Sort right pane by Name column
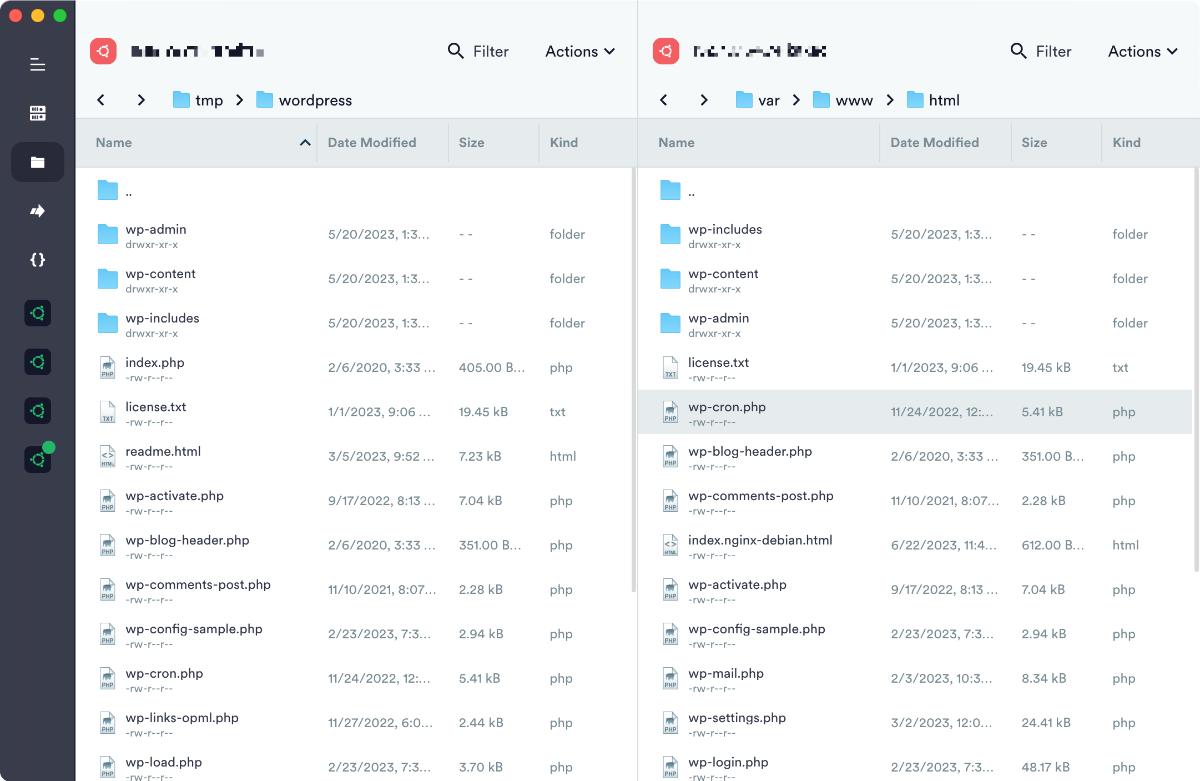1200x781 pixels. coord(759,143)
